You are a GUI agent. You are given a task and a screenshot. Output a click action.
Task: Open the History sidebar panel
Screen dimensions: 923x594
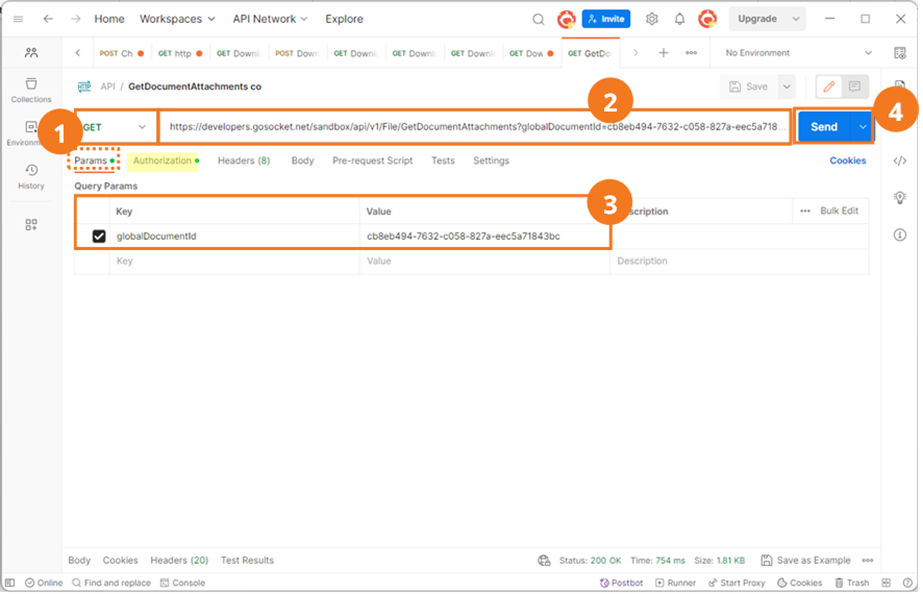click(x=31, y=177)
